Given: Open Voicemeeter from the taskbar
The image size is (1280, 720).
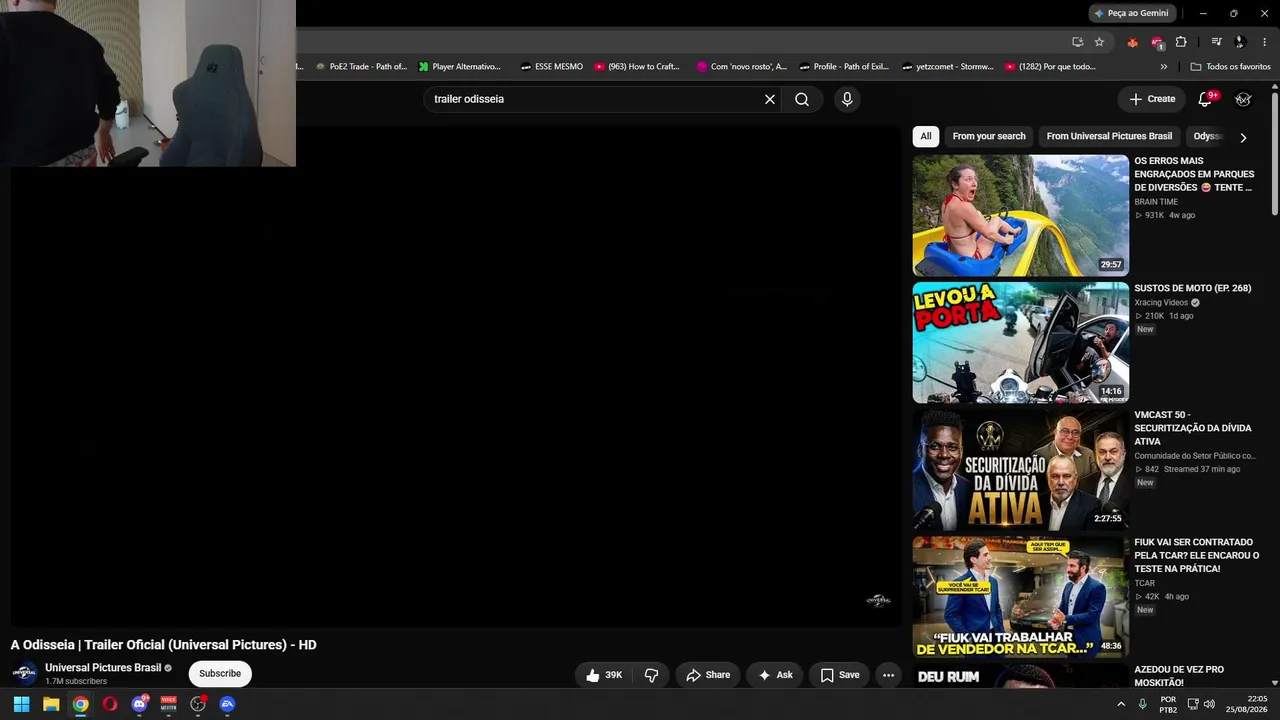Looking at the screenshot, I should (x=169, y=704).
